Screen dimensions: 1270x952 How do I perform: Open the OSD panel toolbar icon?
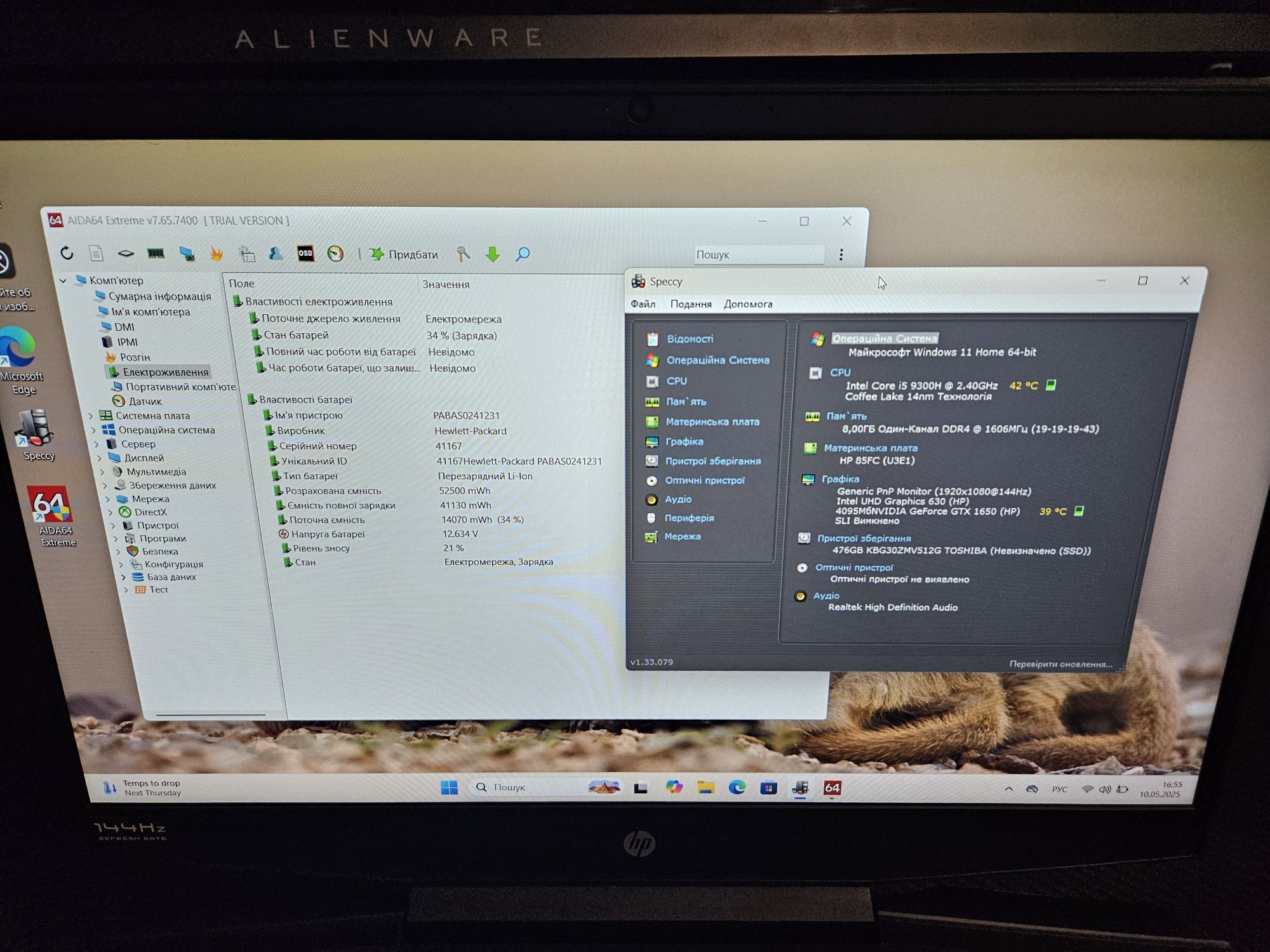[305, 254]
